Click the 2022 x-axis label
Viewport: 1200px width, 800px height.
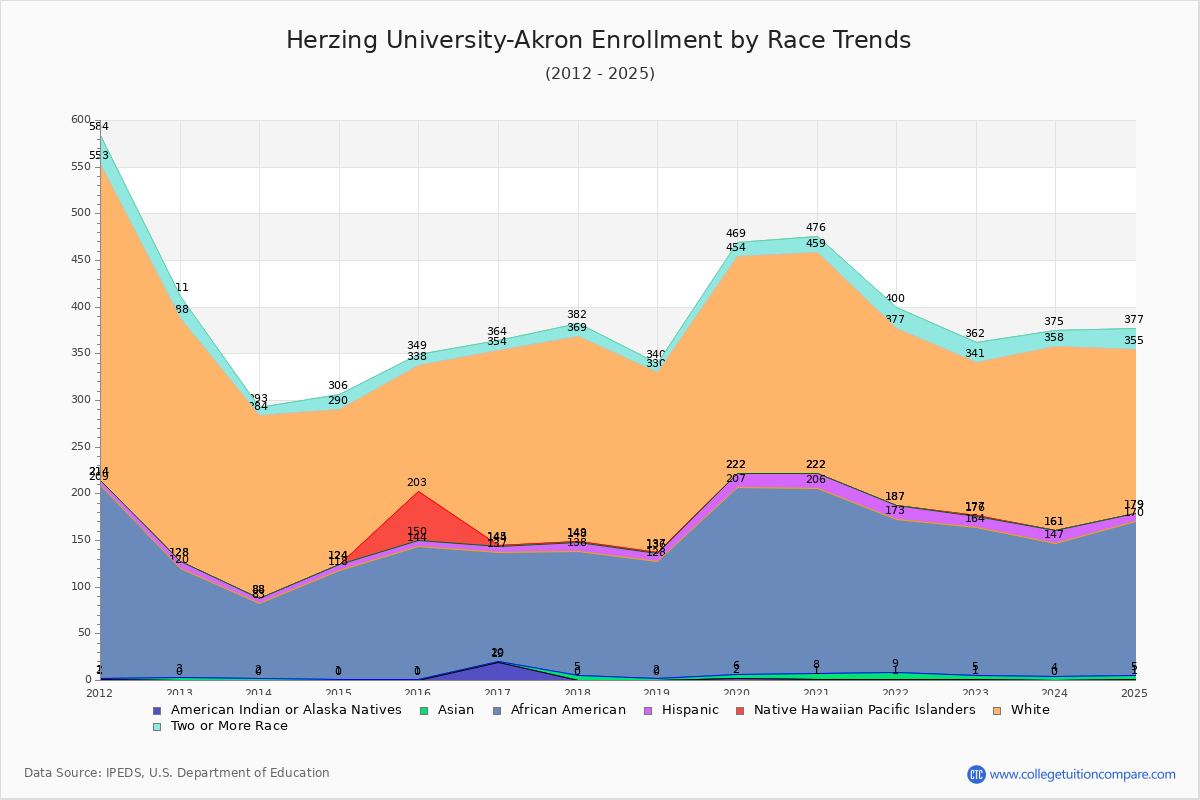[x=897, y=693]
